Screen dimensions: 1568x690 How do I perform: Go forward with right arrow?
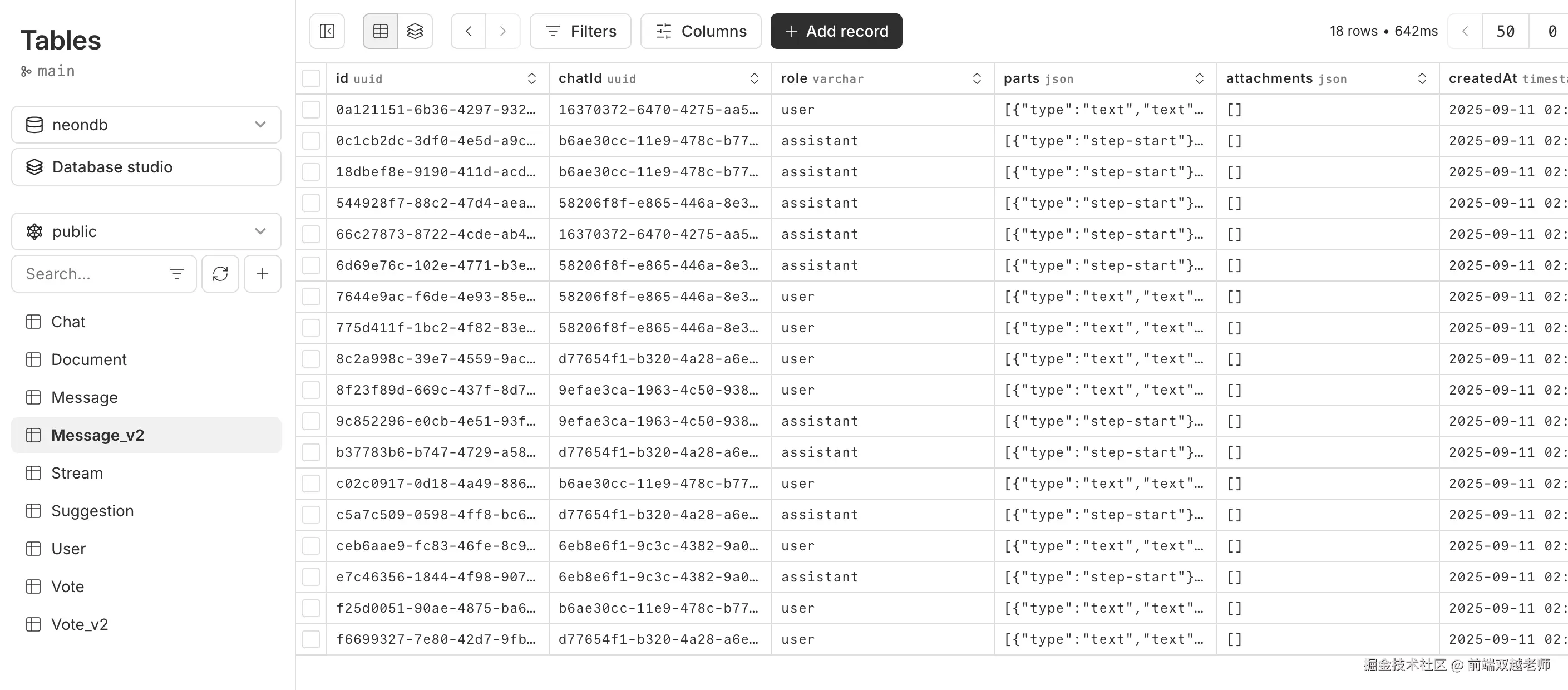(503, 31)
